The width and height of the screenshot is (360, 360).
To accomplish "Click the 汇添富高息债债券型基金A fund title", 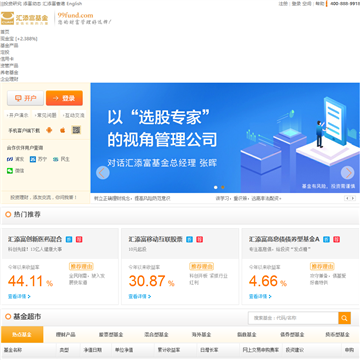I will (284, 239).
